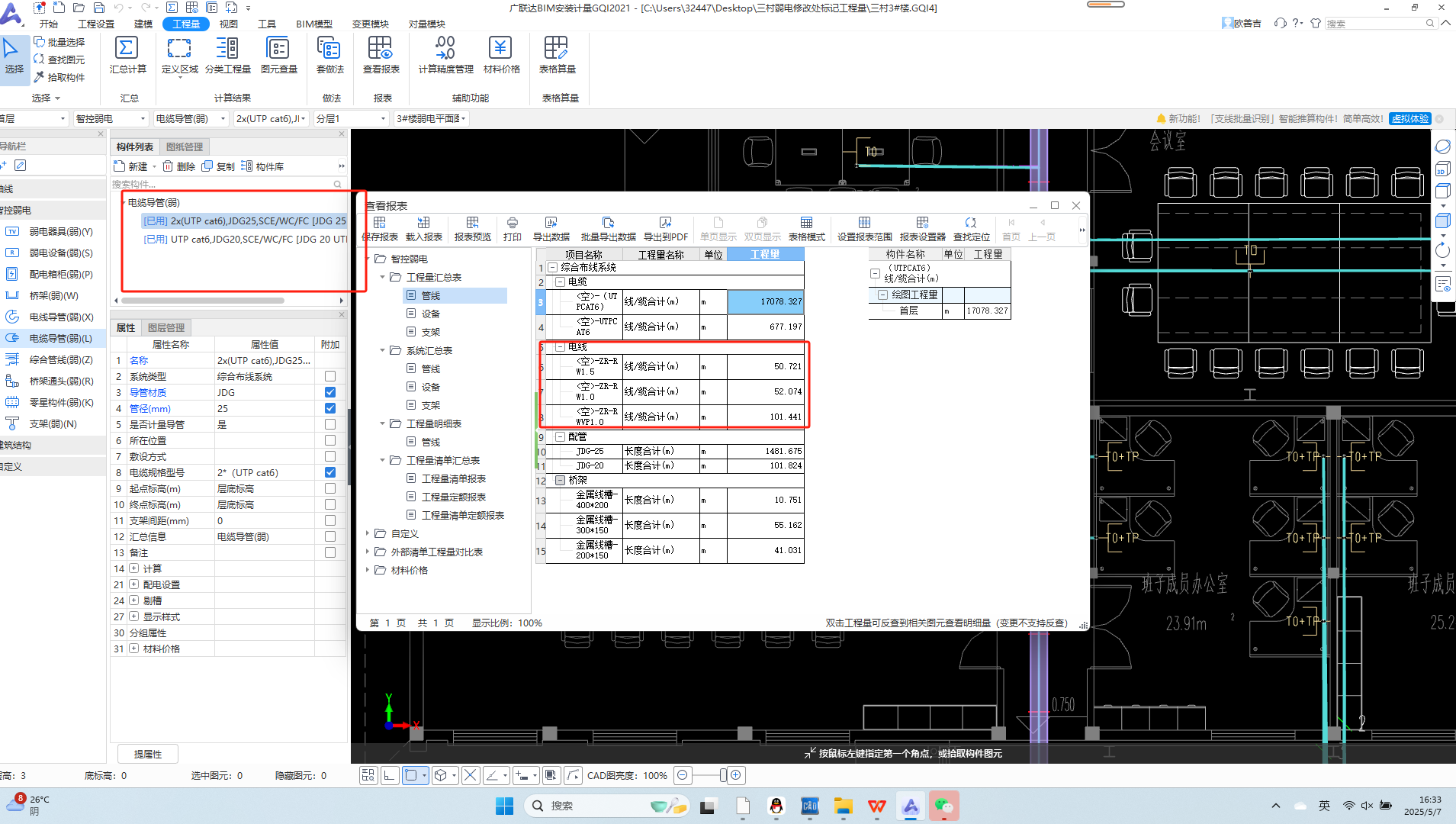1456x824 pixels.
Task: Click the 虚拟体验 button
Action: pyautogui.click(x=1409, y=119)
